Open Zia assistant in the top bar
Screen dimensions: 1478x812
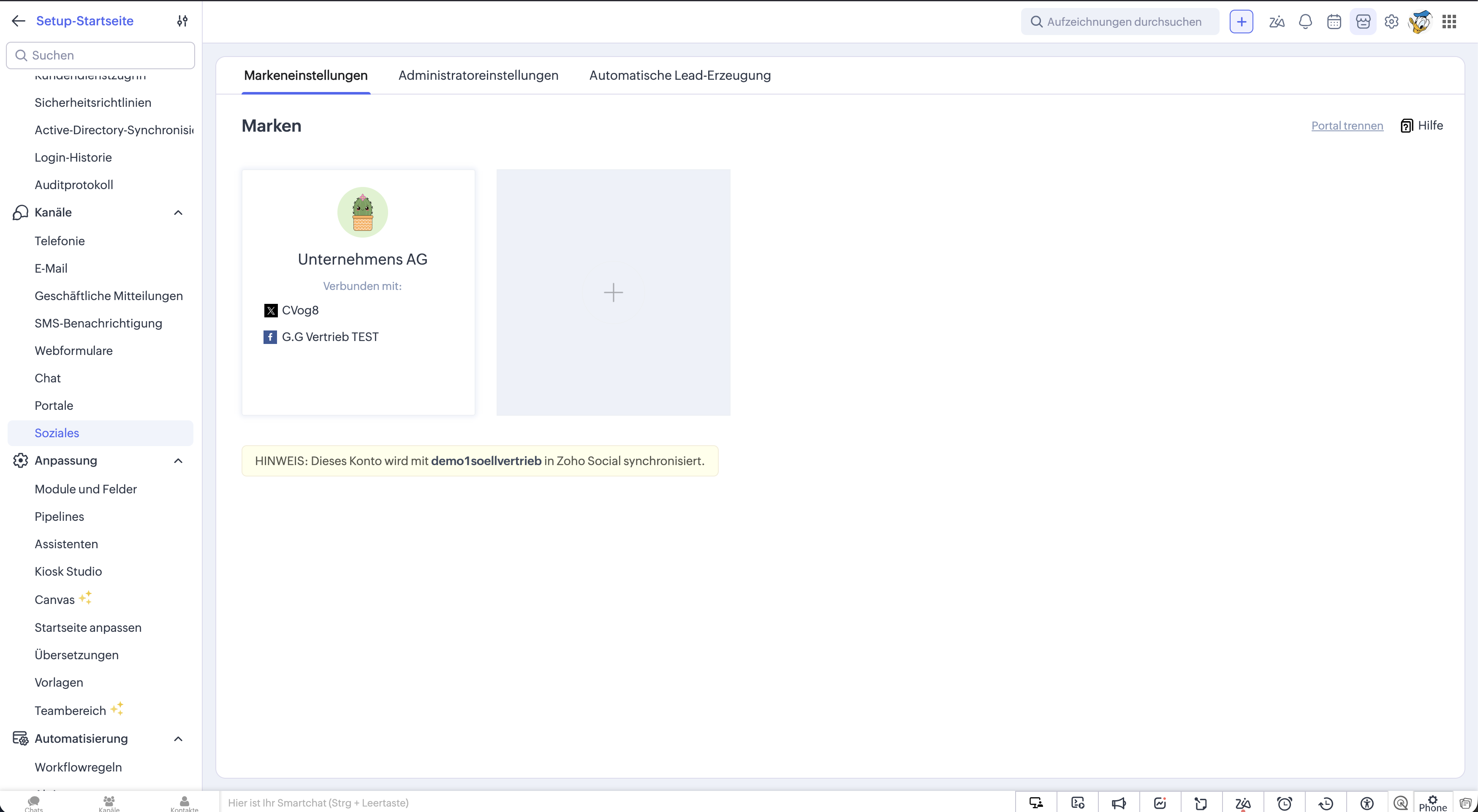click(x=1277, y=22)
